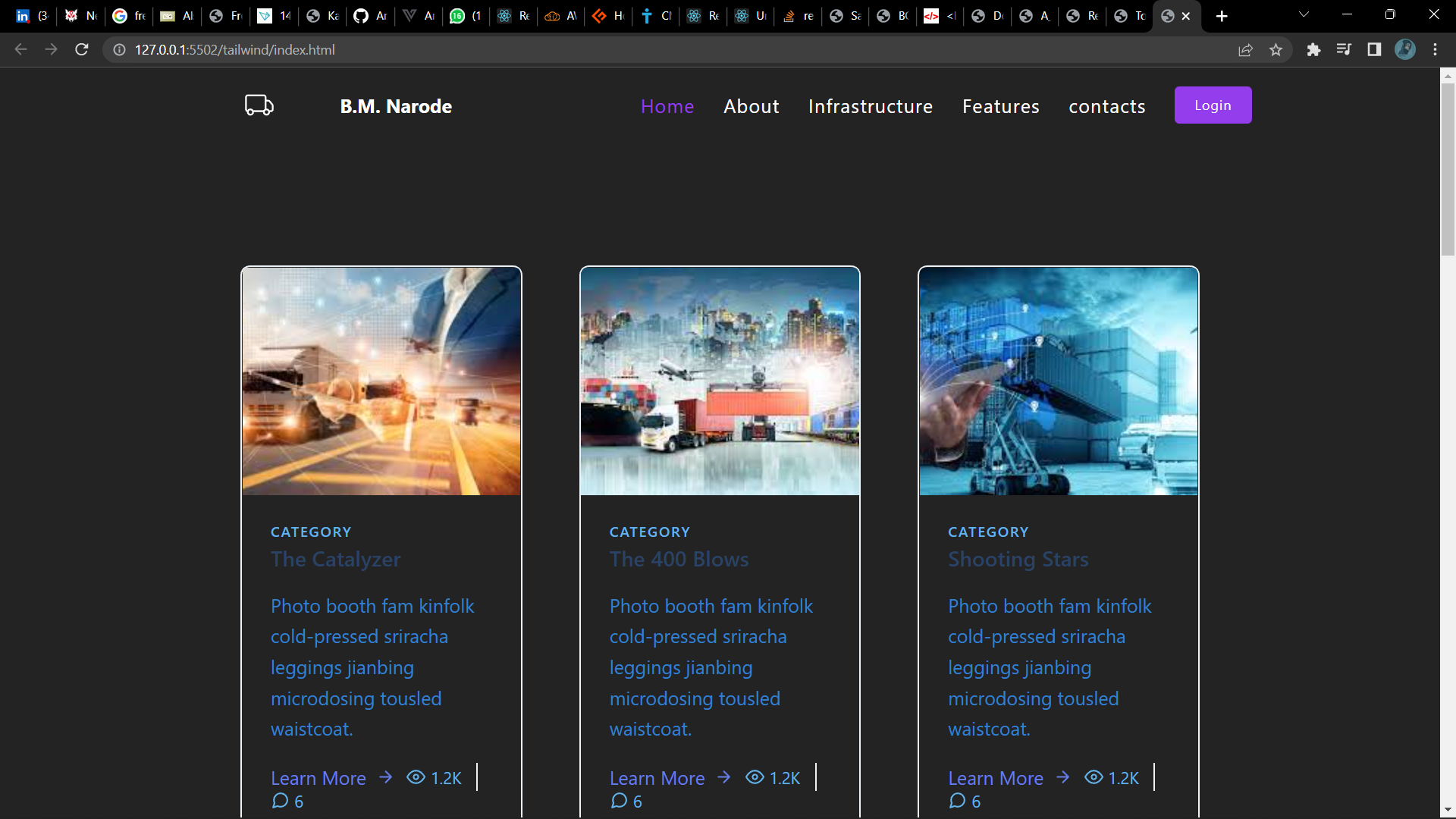Reload the page with refresh icon
Image resolution: width=1456 pixels, height=819 pixels.
pyautogui.click(x=82, y=50)
